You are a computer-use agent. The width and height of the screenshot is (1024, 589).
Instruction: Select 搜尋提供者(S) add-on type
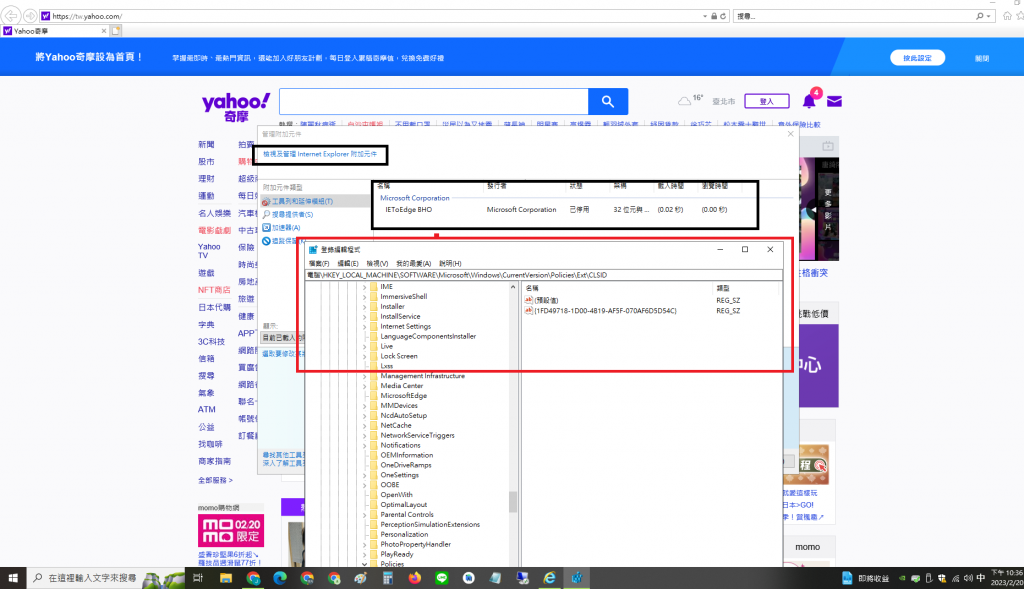[292, 214]
